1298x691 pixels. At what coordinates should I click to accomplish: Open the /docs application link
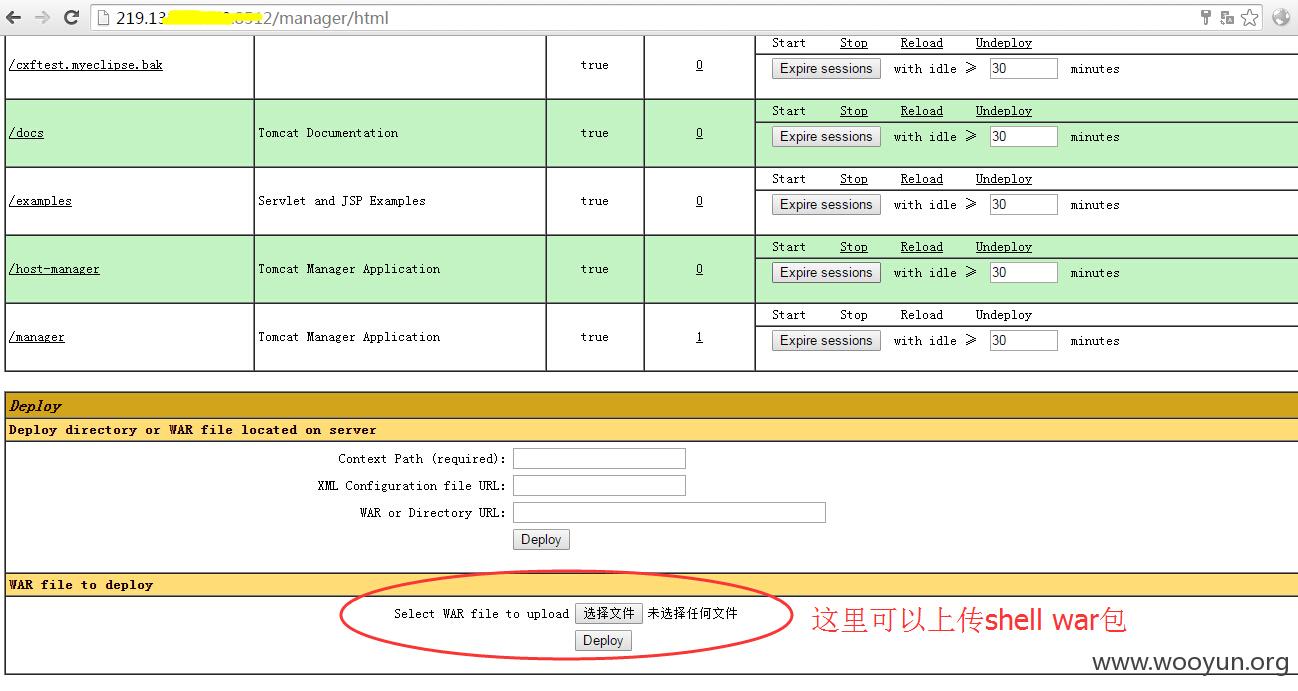(x=27, y=133)
